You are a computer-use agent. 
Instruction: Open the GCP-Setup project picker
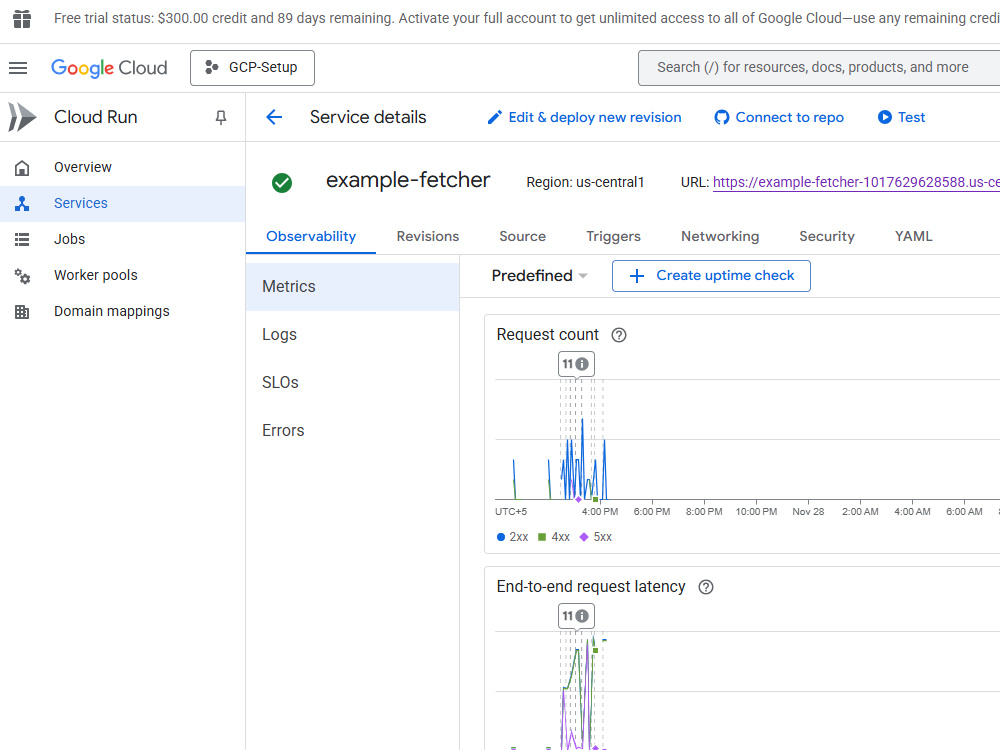point(252,68)
